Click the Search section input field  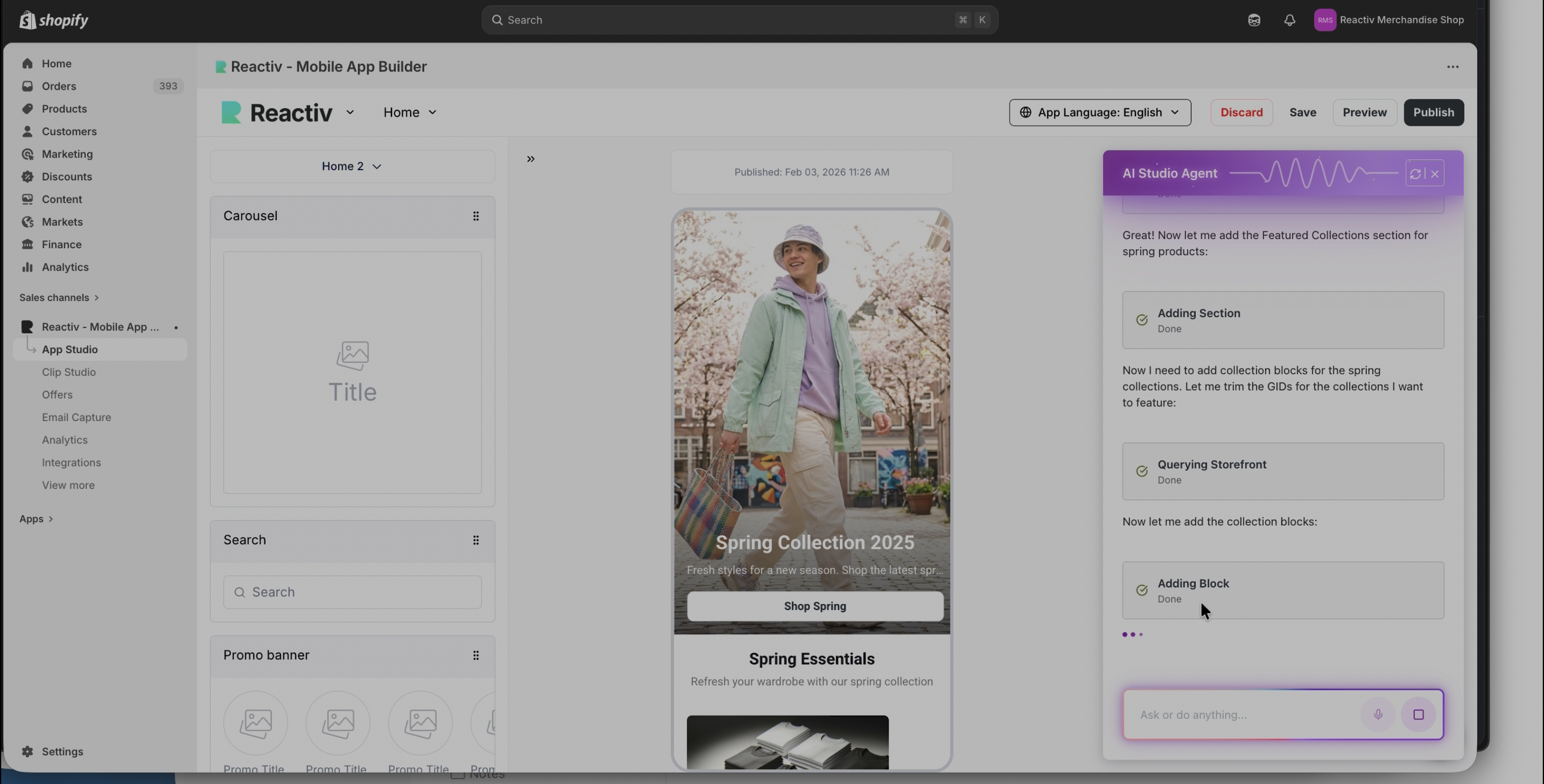click(352, 592)
